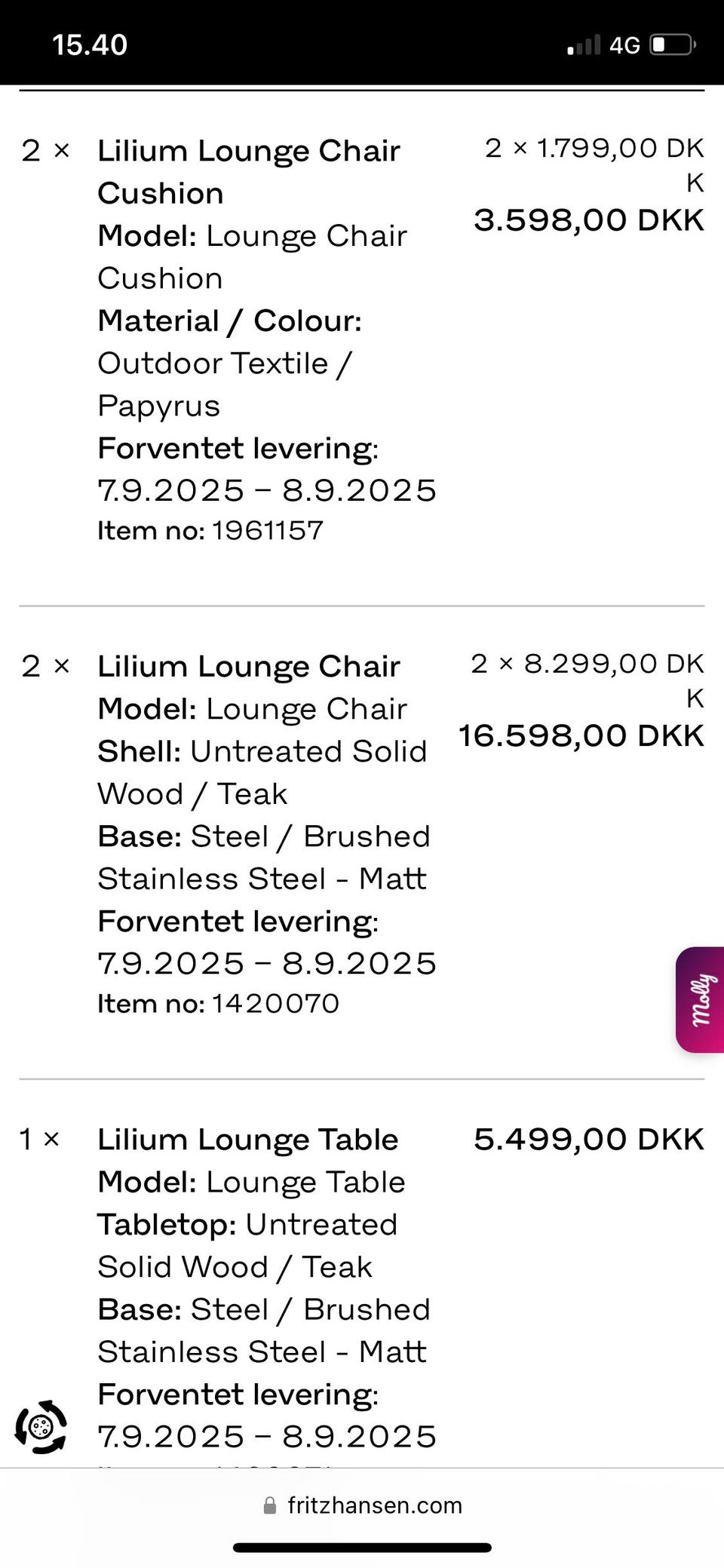724x1568 pixels.
Task: Select the 5.499,00 DKK table price
Action: [x=588, y=1139]
